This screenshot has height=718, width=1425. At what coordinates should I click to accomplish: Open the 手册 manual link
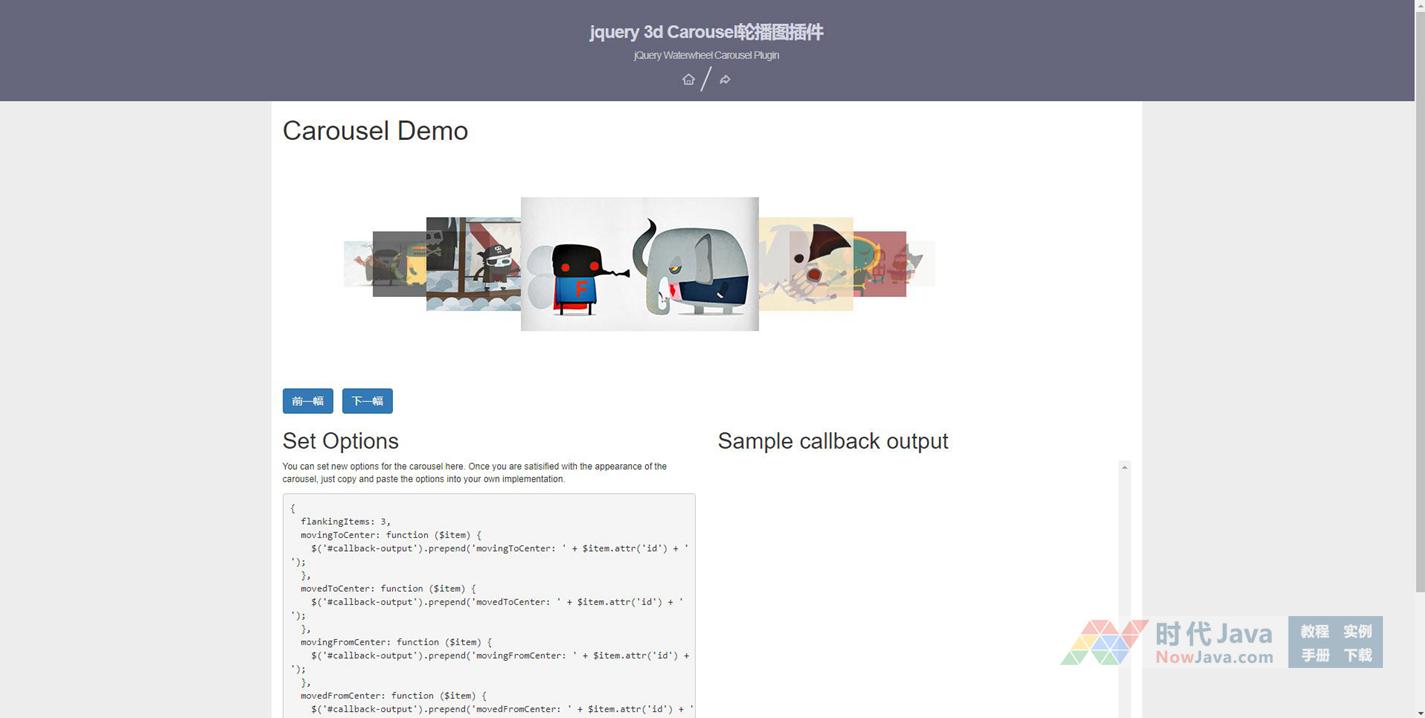1314,655
